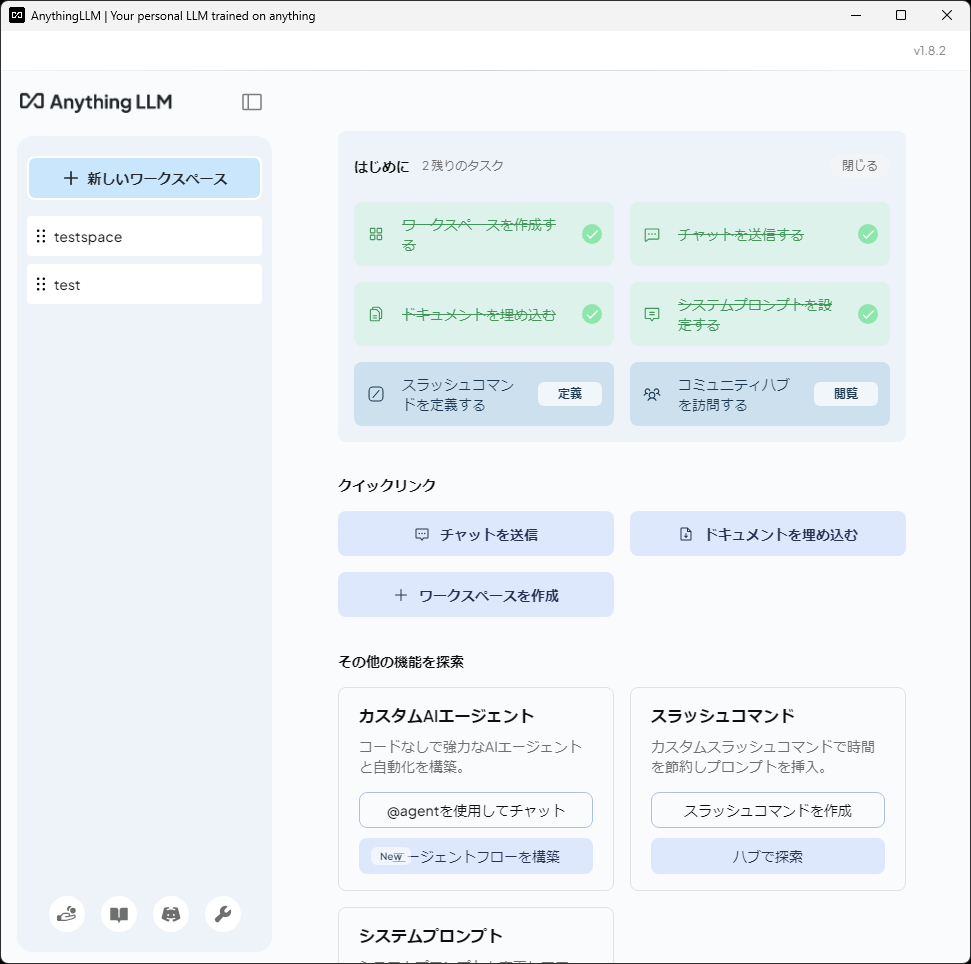
Task: Hide the はじめに checklist with 閉じる
Action: pyautogui.click(x=859, y=166)
